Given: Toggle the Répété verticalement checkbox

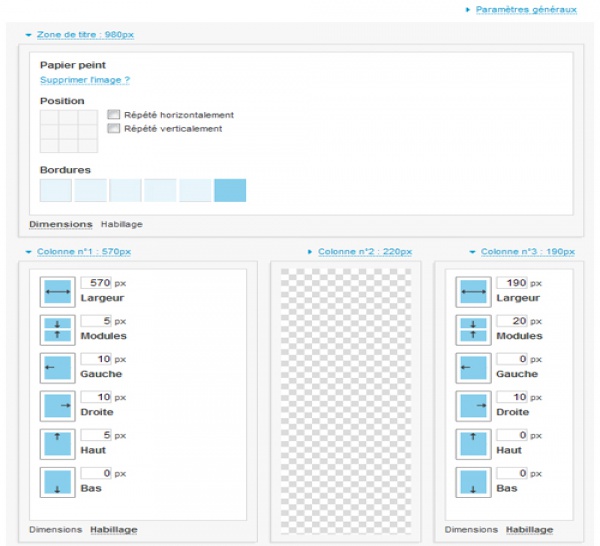Looking at the screenshot, I should point(114,129).
